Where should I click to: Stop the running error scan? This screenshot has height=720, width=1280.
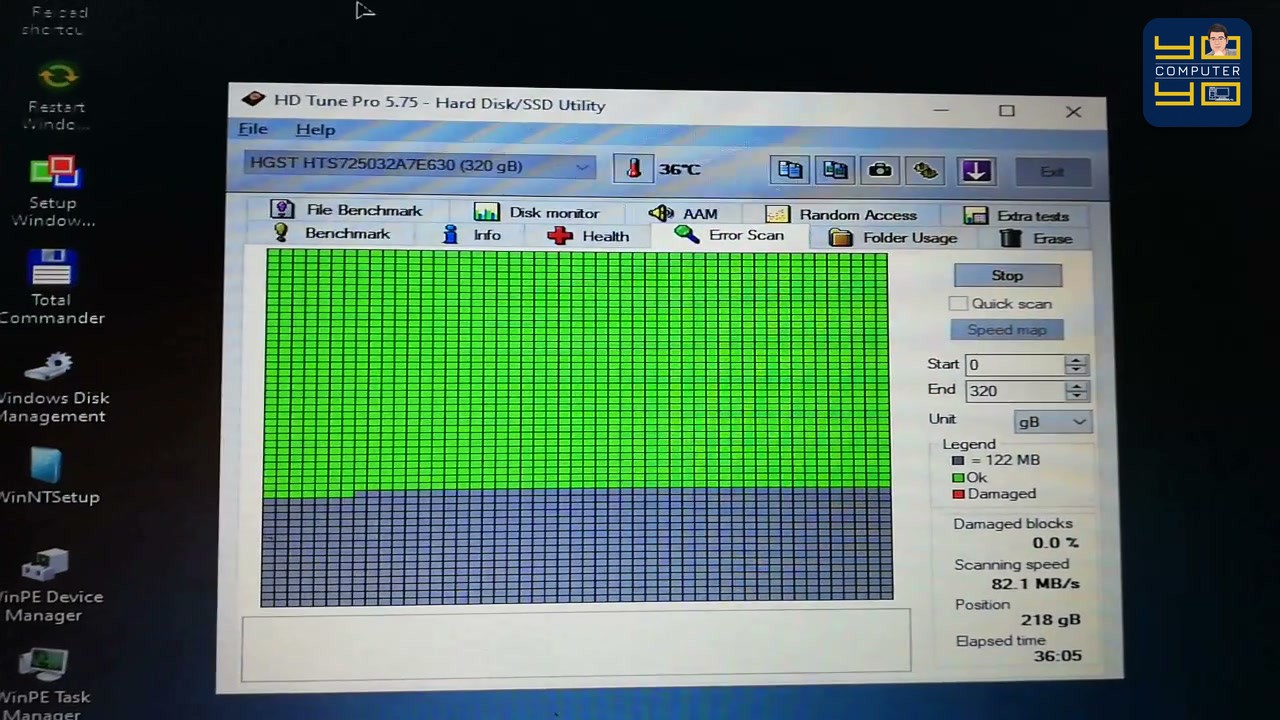pos(1007,275)
